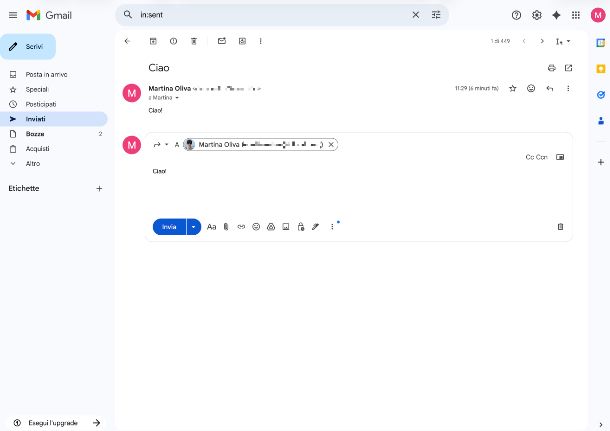The image size is (610, 431).
Task: Attach a file with the paperclip
Action: click(x=226, y=227)
